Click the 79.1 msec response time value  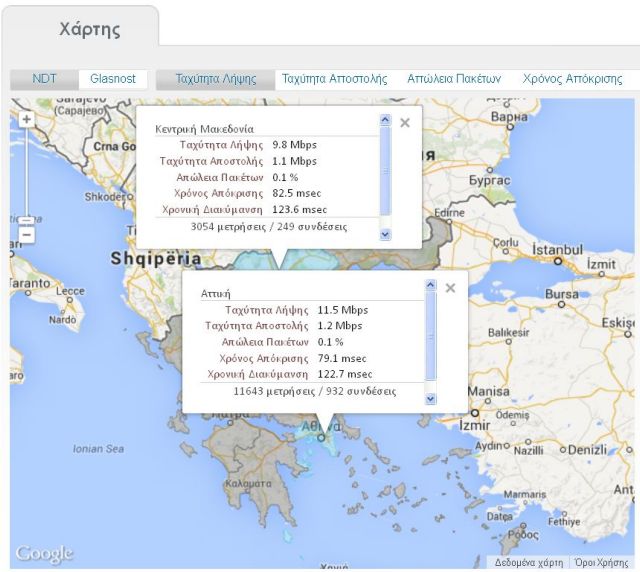tap(342, 358)
